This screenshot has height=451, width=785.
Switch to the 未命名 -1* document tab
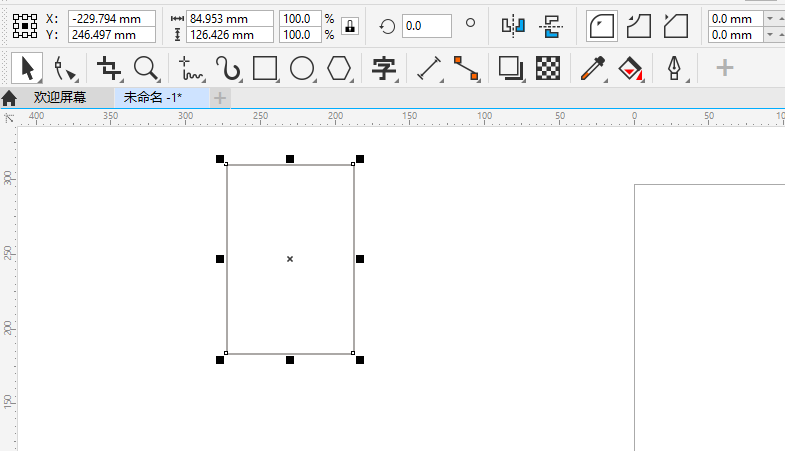pos(153,98)
